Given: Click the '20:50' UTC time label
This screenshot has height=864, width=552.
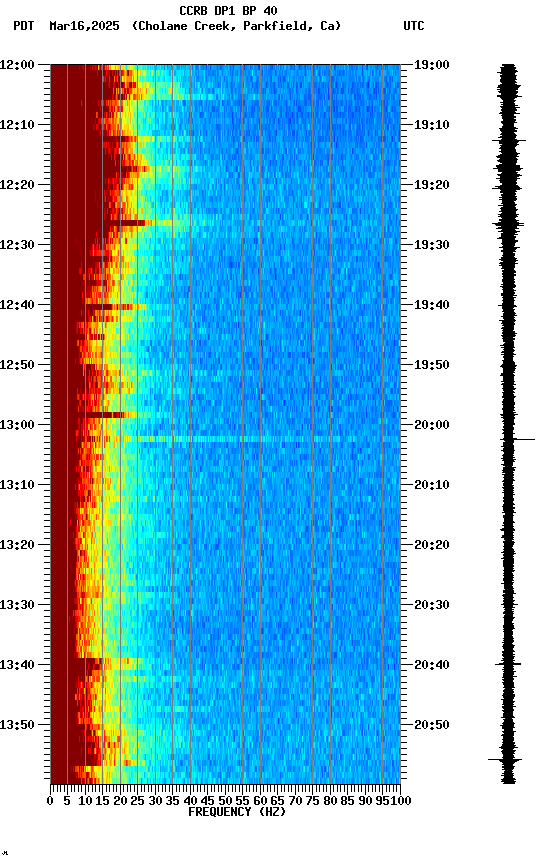Looking at the screenshot, I should [x=432, y=725].
